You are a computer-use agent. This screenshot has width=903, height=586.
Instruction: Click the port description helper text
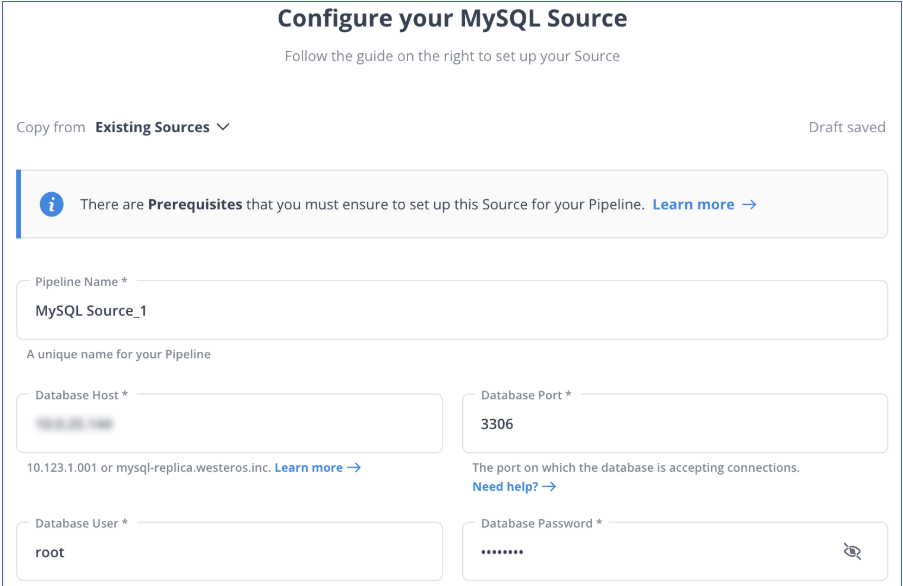pos(636,467)
